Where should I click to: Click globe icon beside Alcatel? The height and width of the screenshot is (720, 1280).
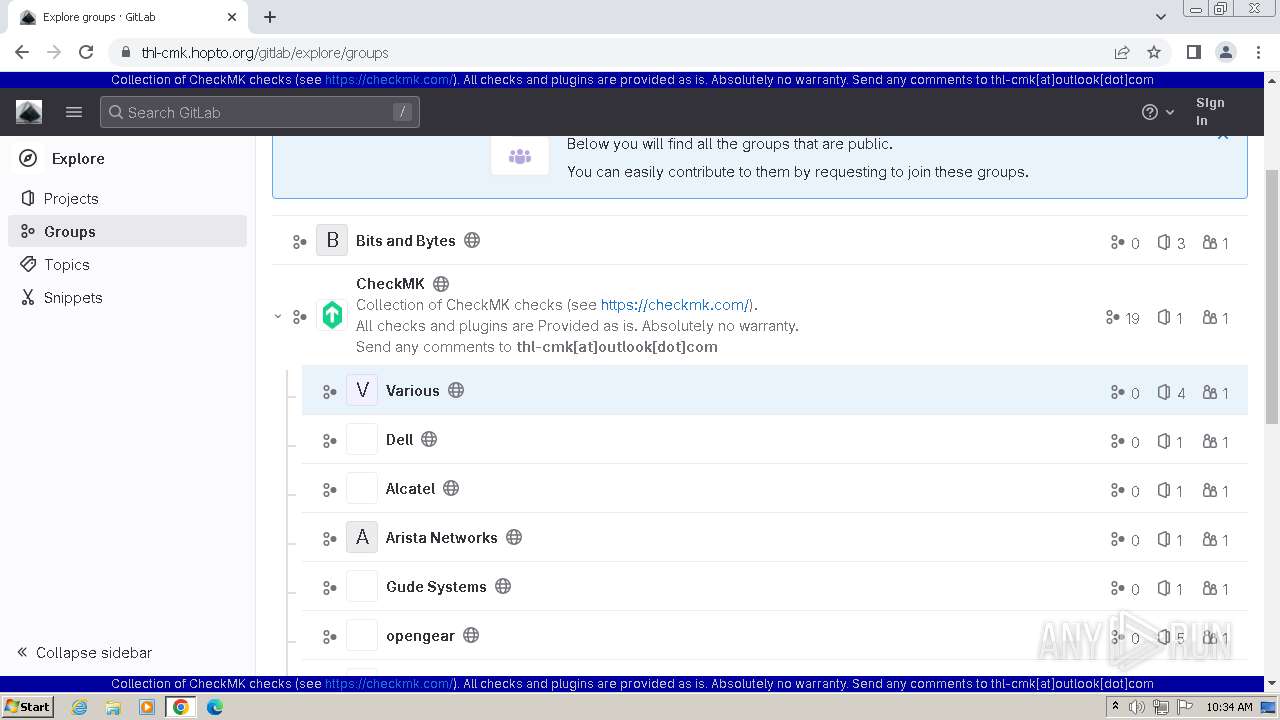(x=451, y=488)
